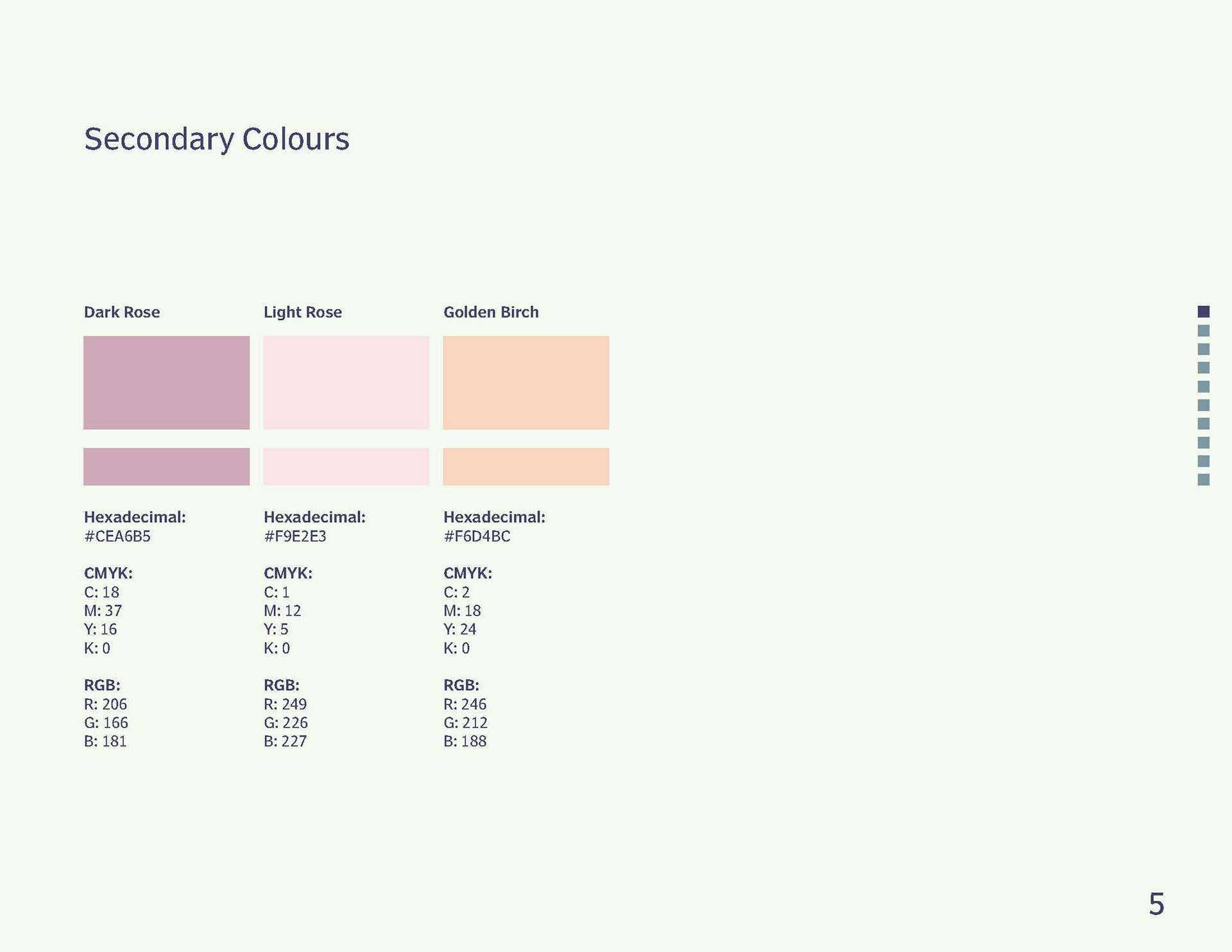Click the Golden Birch label

coord(492,312)
